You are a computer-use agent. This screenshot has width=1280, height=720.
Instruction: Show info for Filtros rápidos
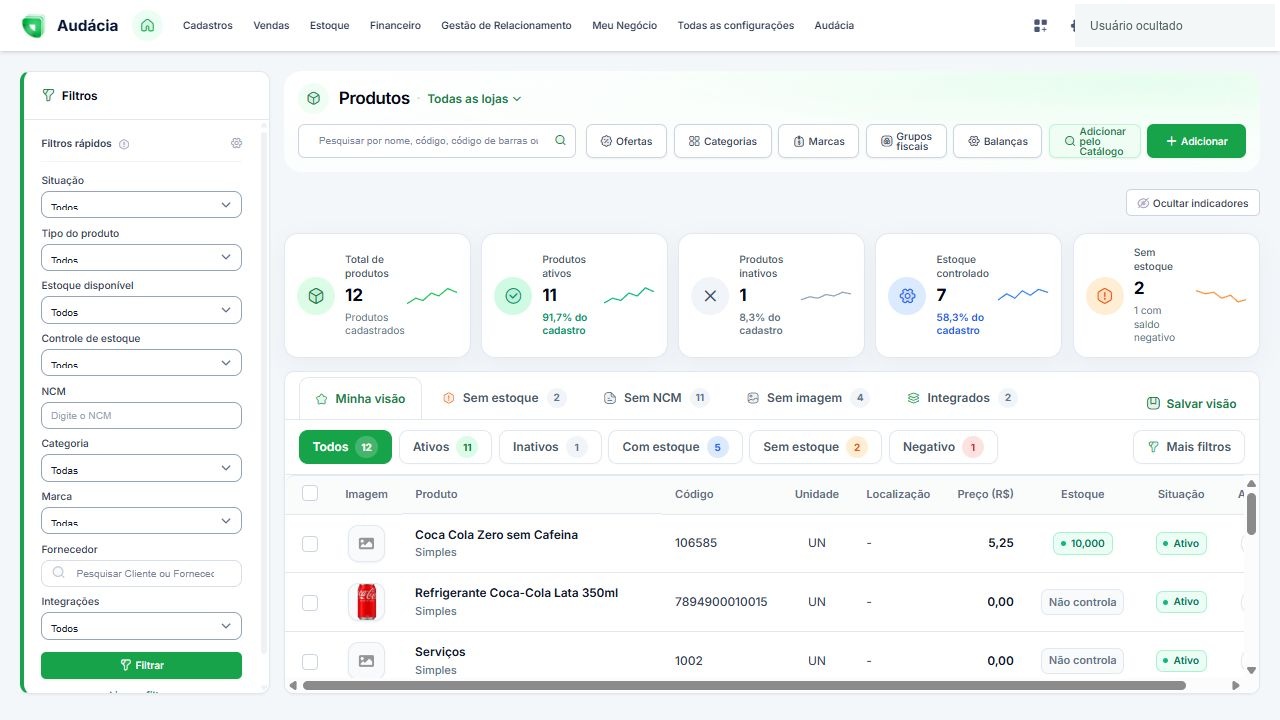[x=124, y=144]
